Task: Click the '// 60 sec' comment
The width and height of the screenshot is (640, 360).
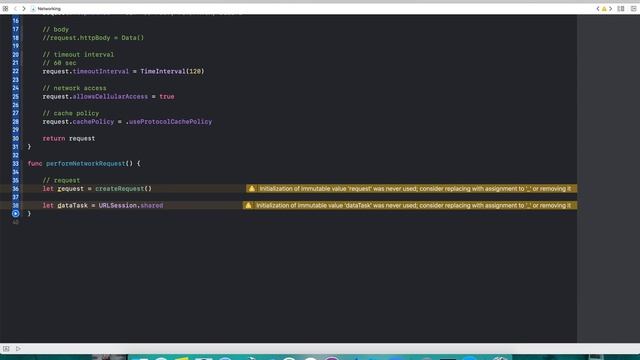Action: [x=59, y=63]
